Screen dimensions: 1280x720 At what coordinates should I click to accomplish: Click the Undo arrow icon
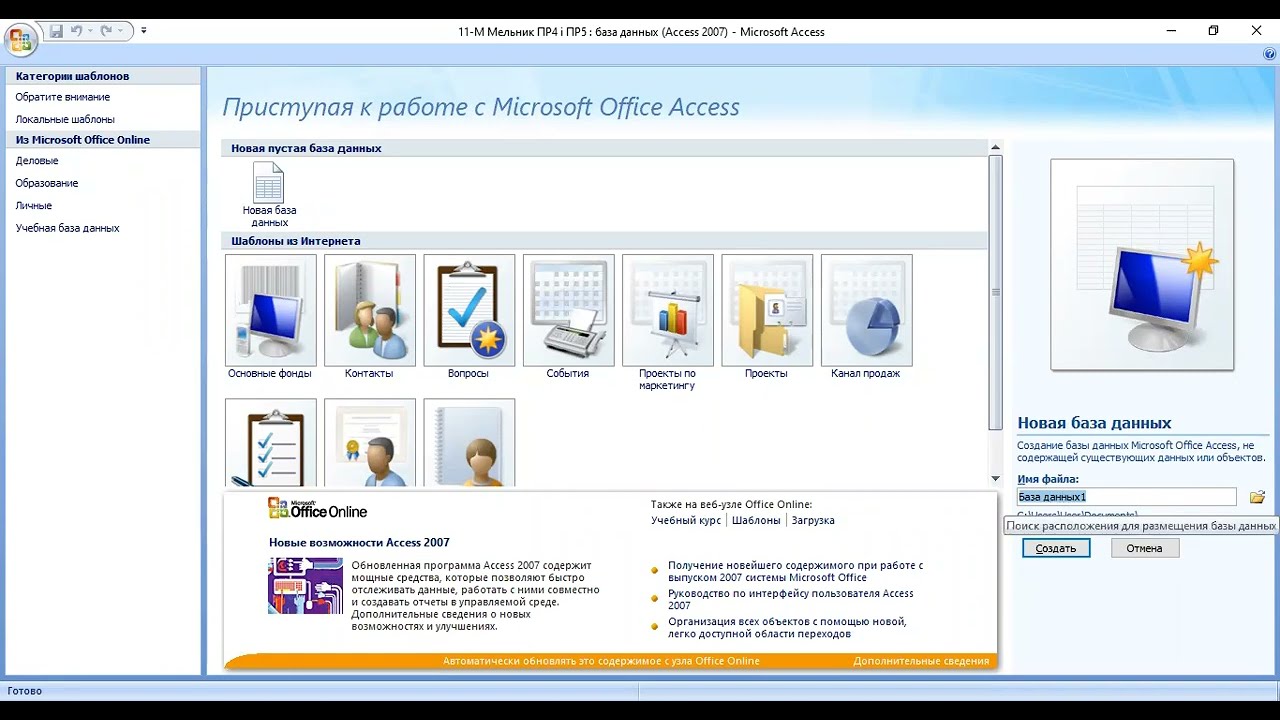click(x=77, y=31)
